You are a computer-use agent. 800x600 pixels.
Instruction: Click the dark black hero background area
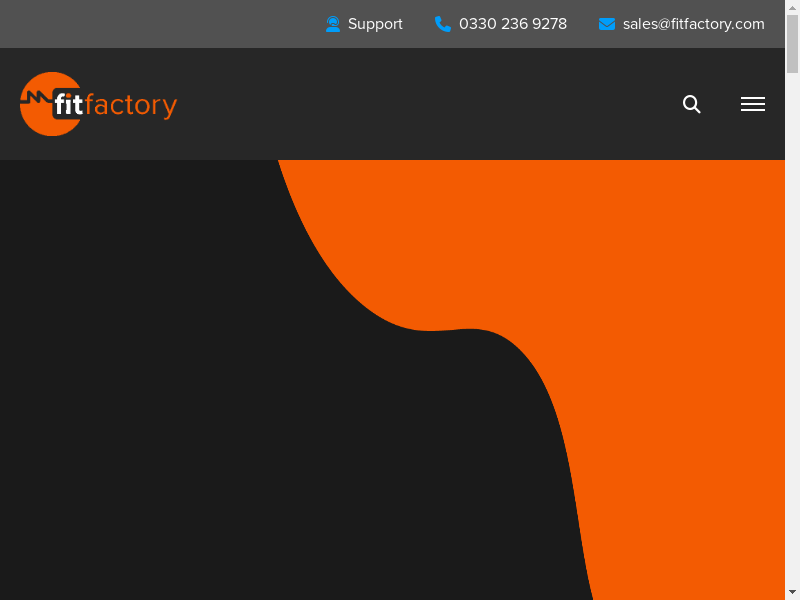click(200, 400)
